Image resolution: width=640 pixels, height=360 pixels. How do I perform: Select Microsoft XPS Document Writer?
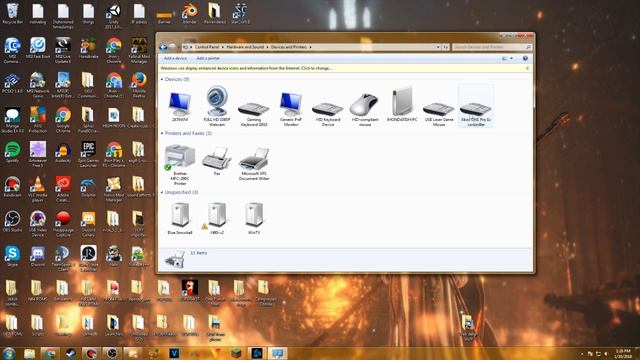[254, 164]
